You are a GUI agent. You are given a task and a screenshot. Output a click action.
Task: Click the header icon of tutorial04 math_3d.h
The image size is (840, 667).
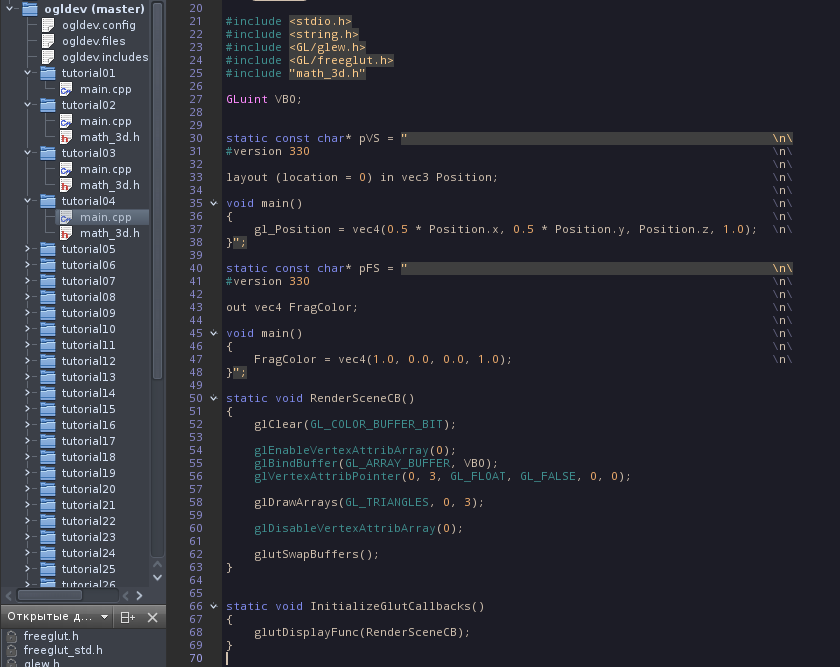pyautogui.click(x=66, y=233)
